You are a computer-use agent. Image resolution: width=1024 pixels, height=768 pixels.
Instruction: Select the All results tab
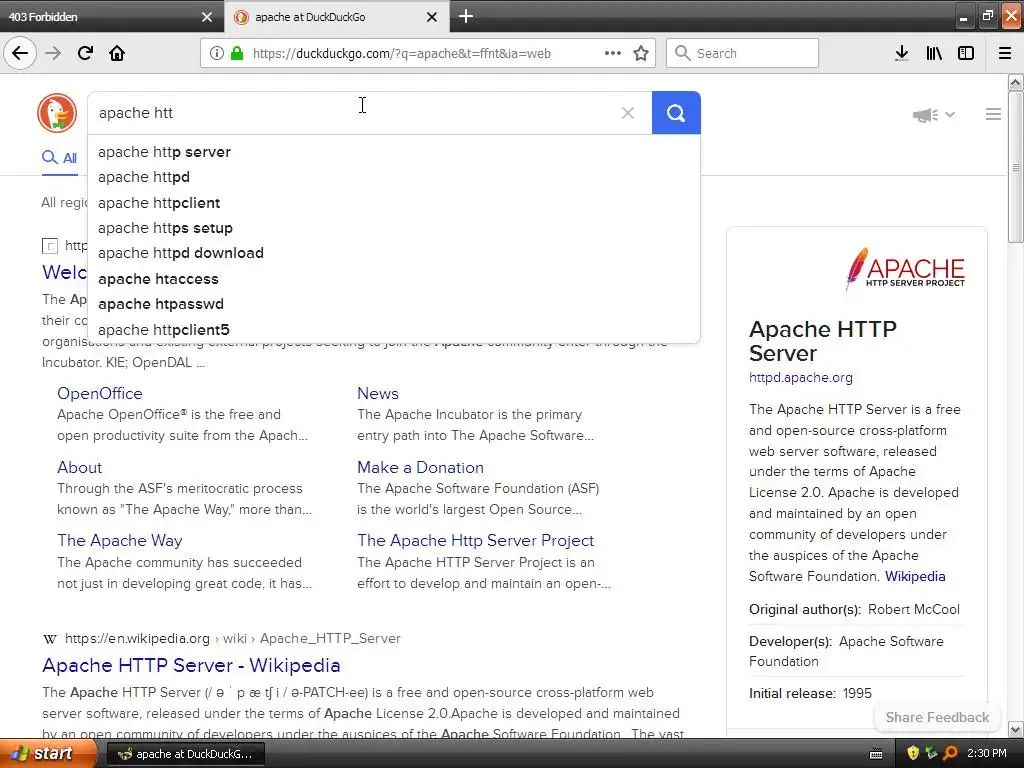tap(59, 157)
